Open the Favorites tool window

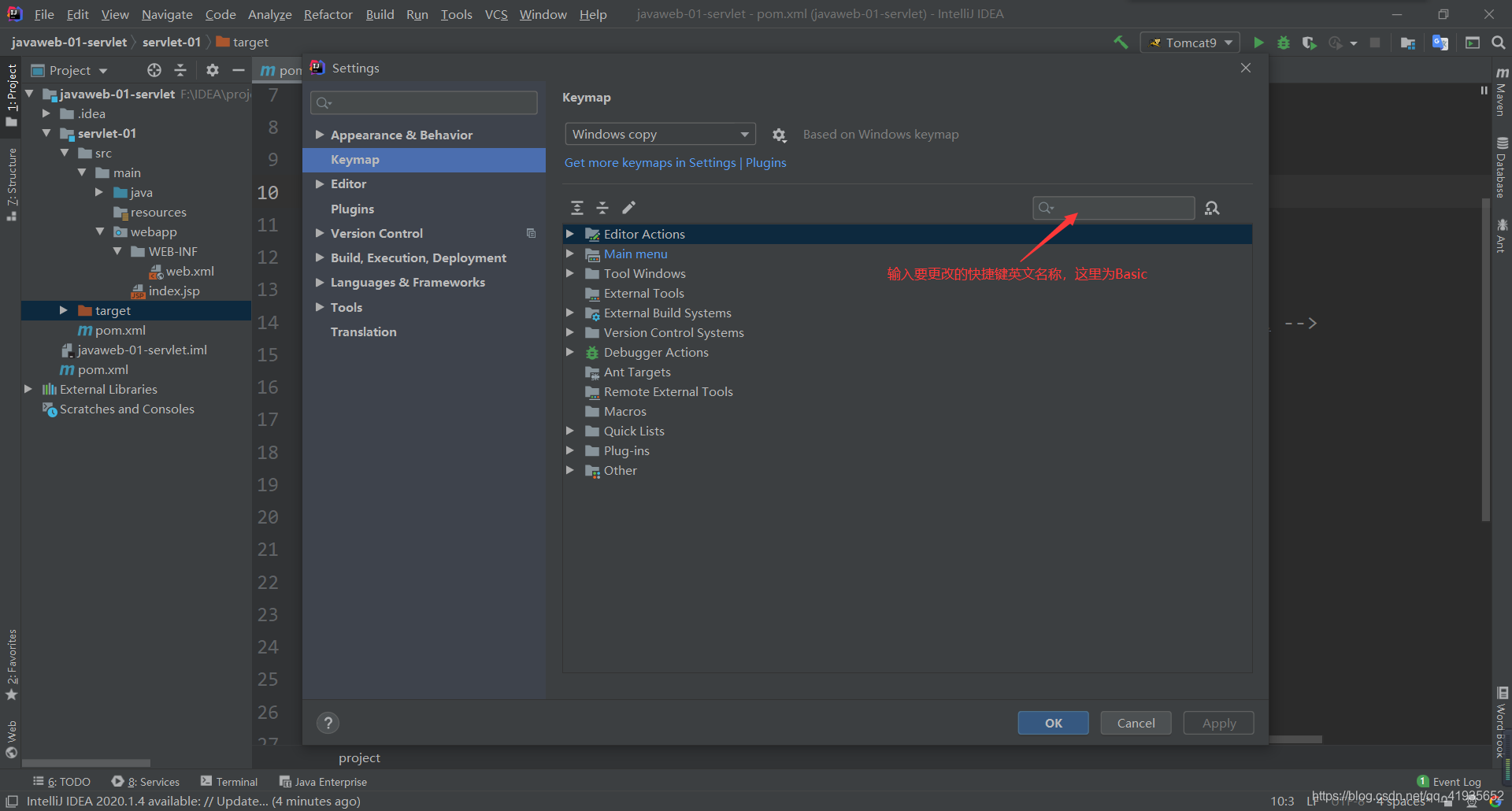tap(12, 665)
